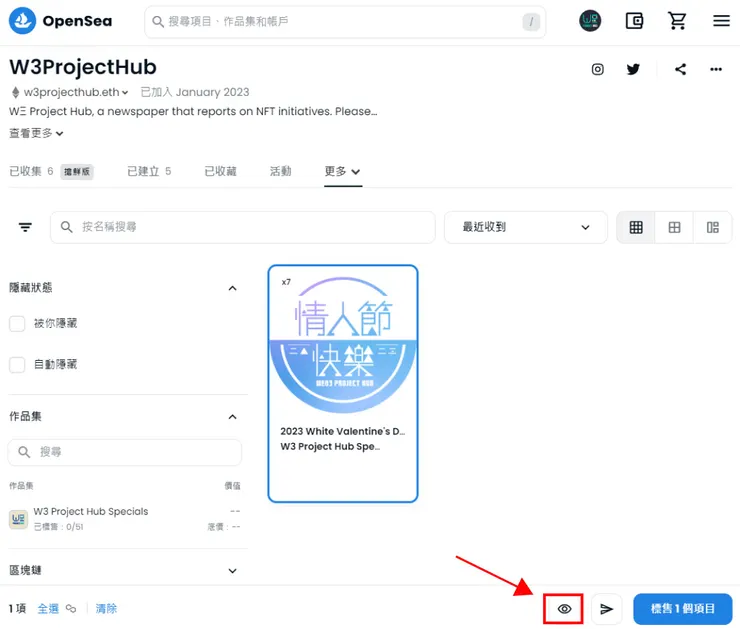This screenshot has height=629, width=740.
Task: Focus the top OpenSea search field
Action: pos(345,22)
